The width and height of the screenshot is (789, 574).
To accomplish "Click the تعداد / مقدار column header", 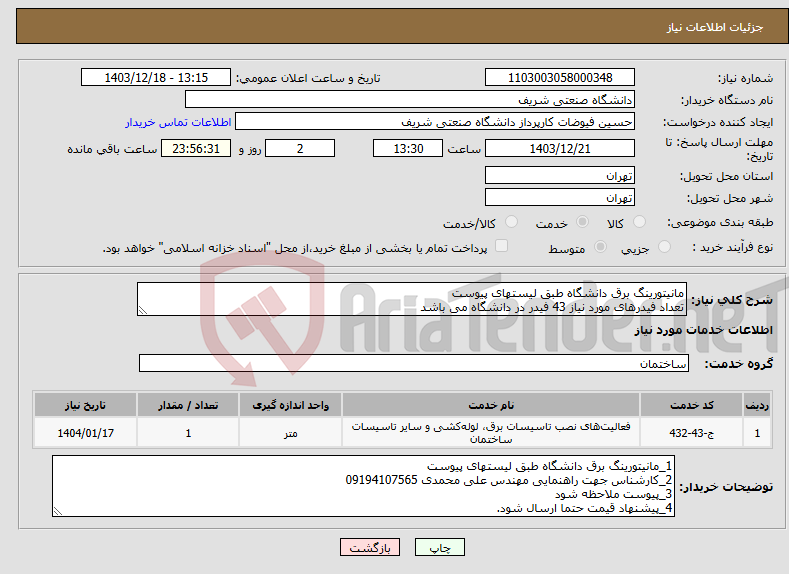I will click(x=188, y=405).
